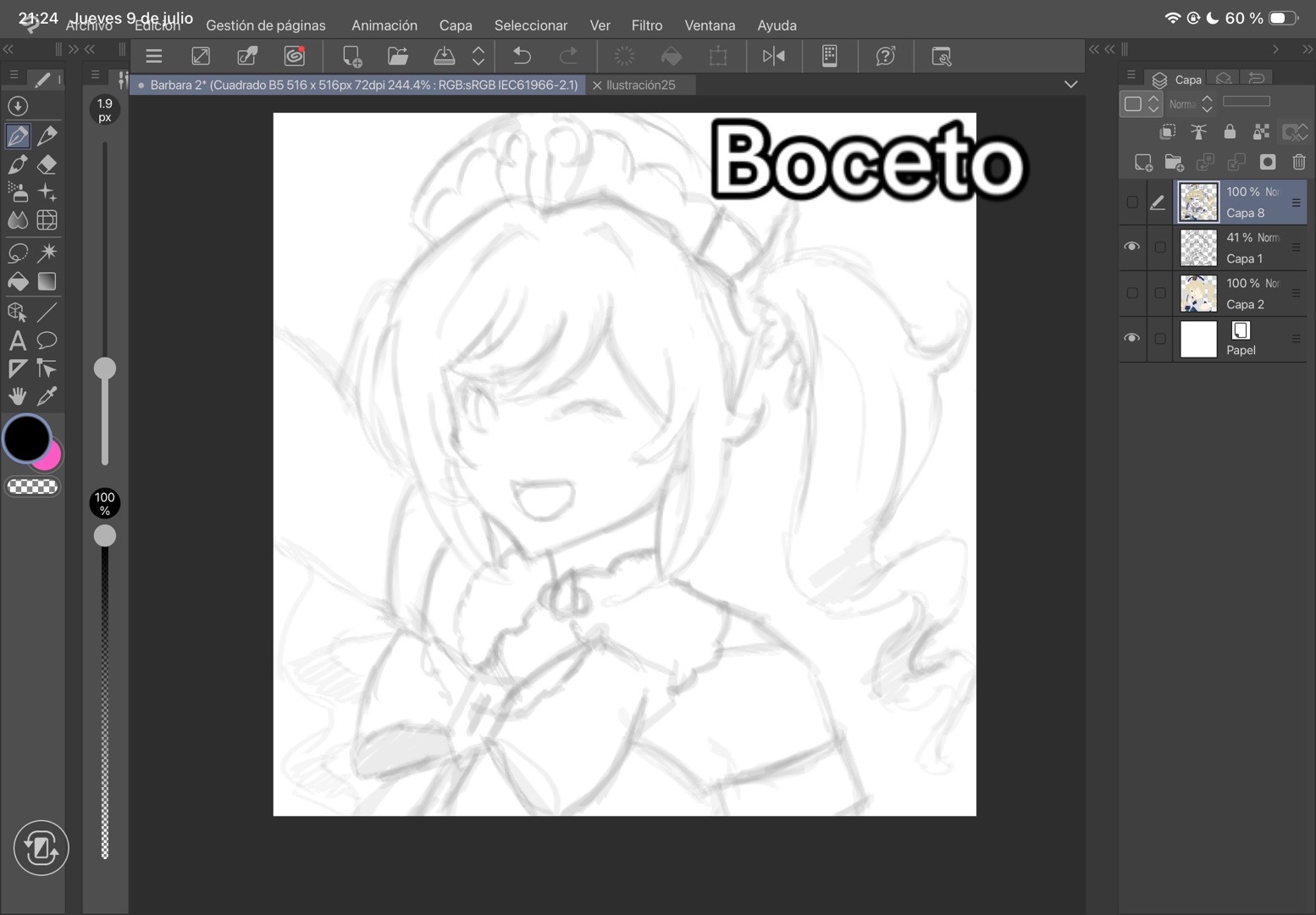Select the Balloon tool

47,341
